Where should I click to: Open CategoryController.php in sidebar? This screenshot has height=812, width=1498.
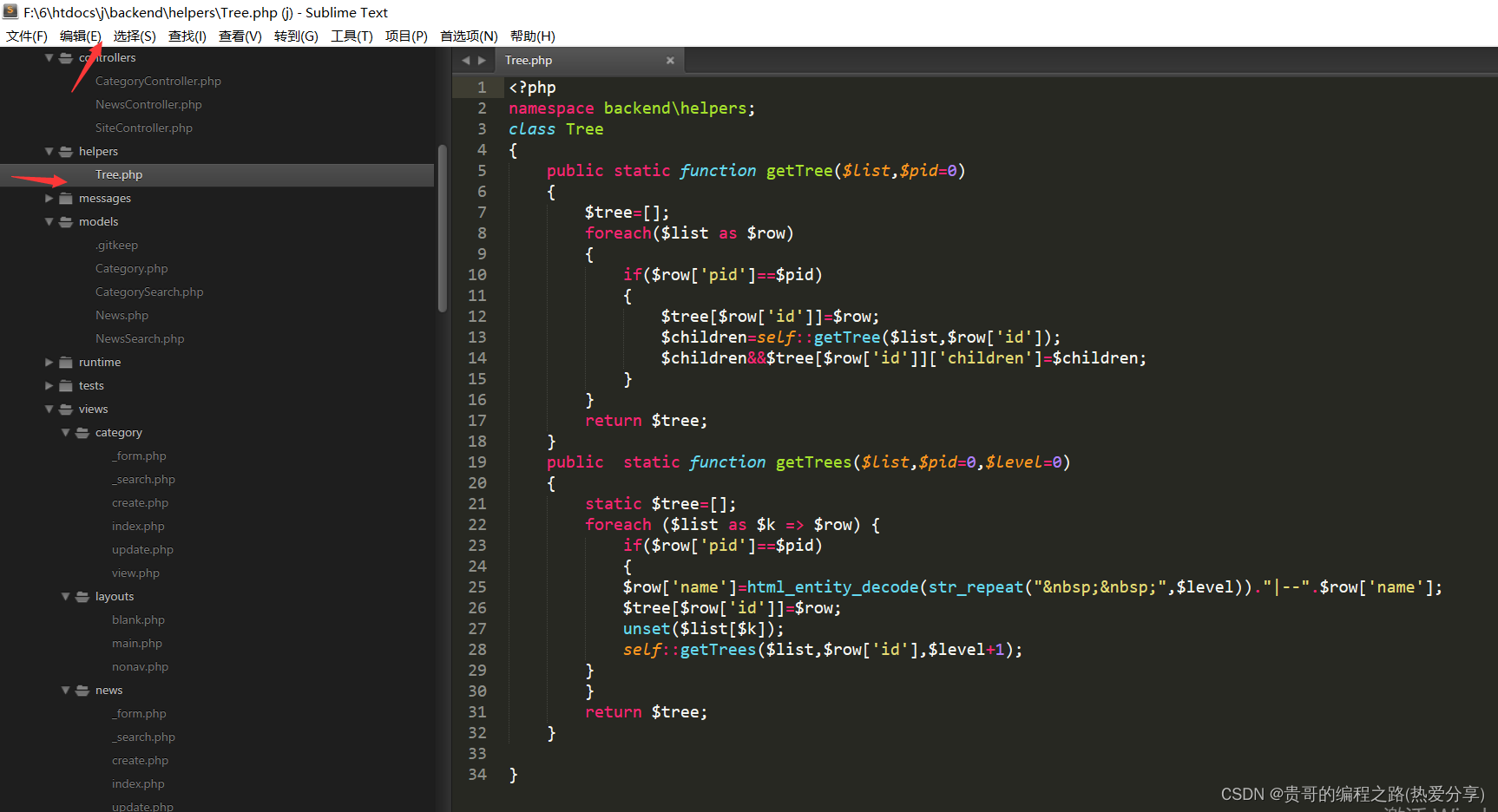coord(158,82)
